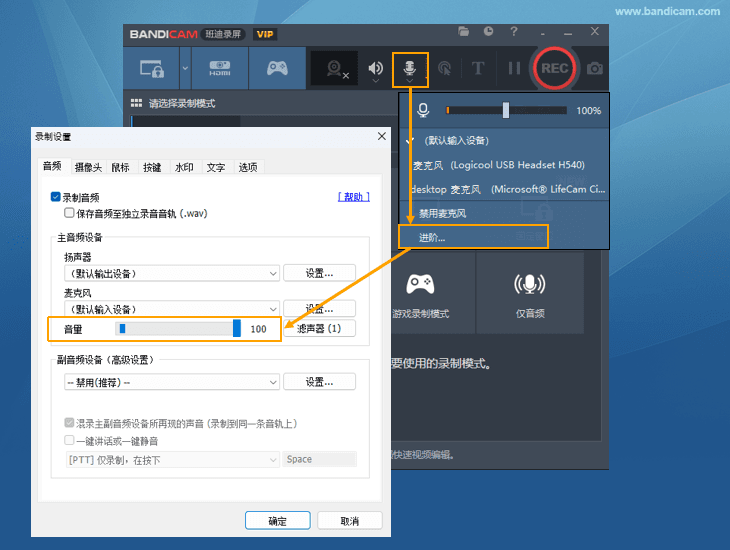Image resolution: width=730 pixels, height=550 pixels.
Task: Select game recording mode gamepad icon
Action: [277, 68]
